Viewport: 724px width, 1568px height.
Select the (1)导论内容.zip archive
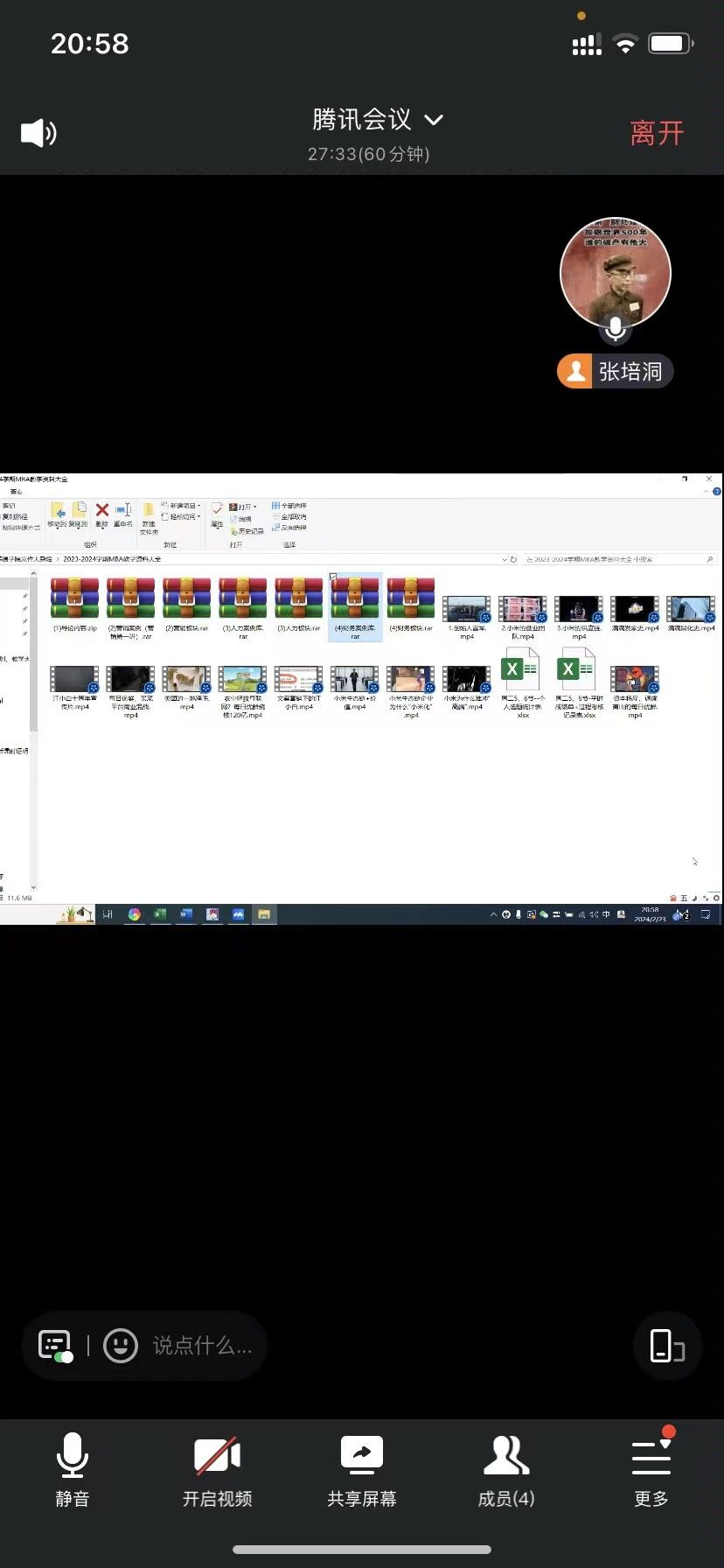click(74, 606)
